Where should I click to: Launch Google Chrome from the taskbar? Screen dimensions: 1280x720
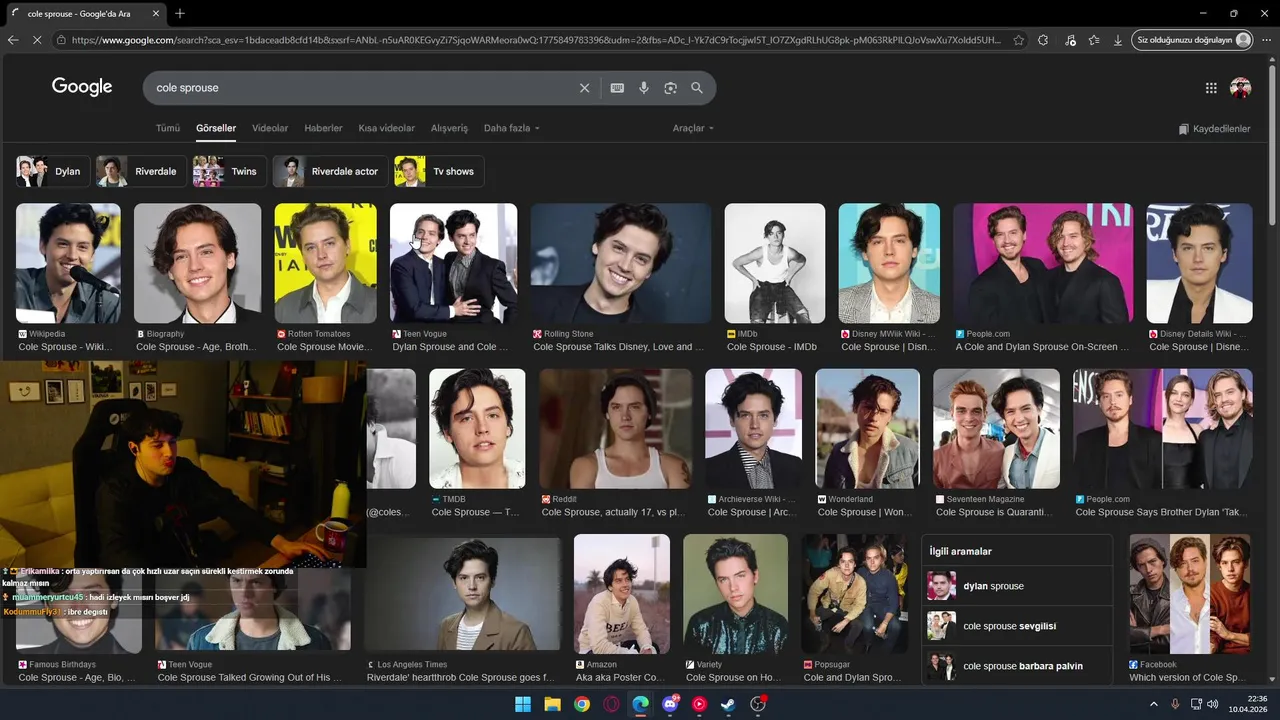582,704
